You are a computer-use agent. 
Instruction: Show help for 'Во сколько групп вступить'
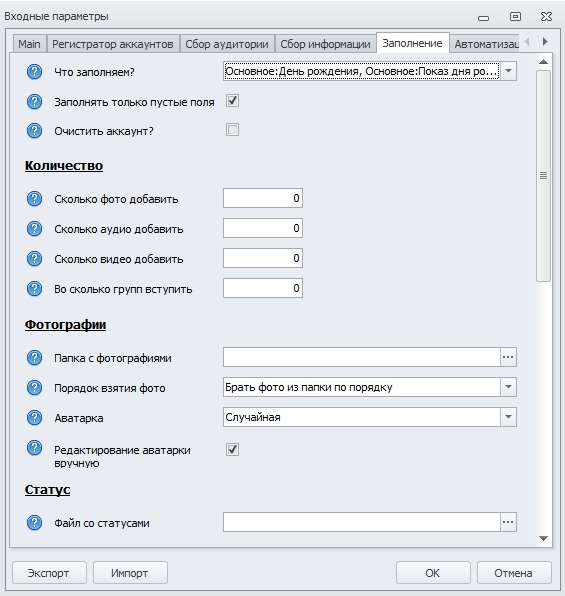[34, 288]
